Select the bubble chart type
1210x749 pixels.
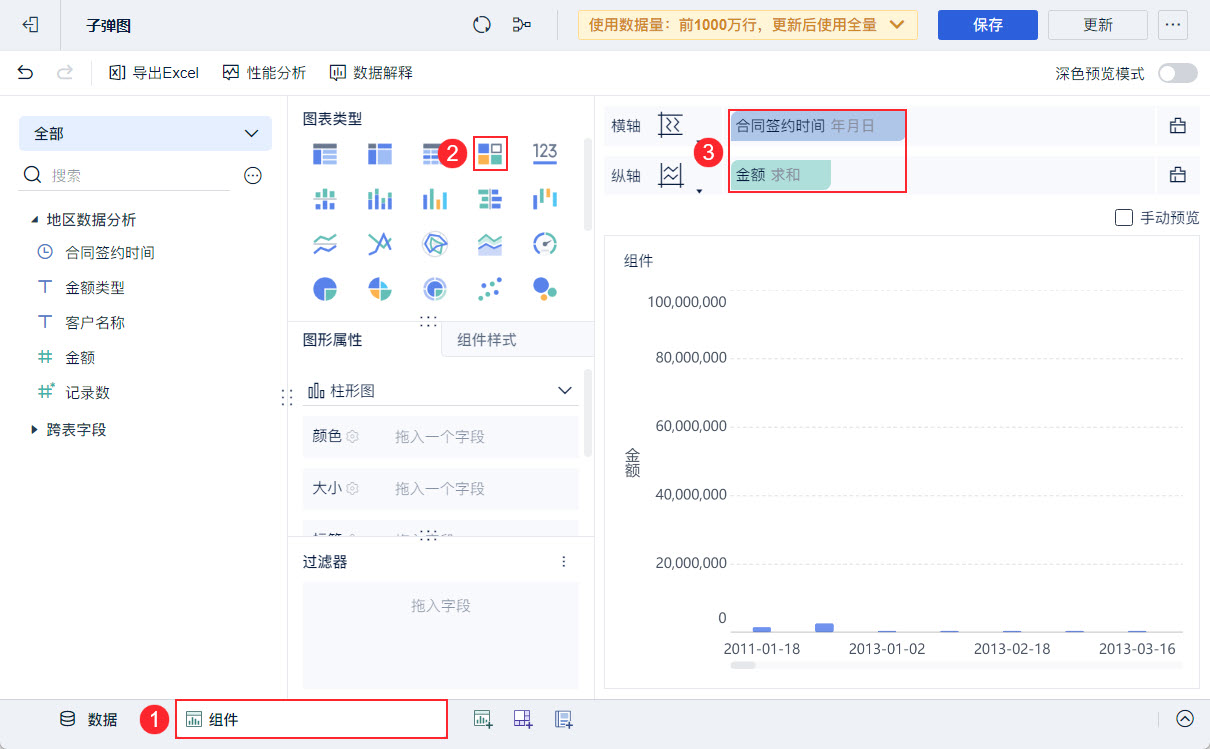(x=545, y=289)
